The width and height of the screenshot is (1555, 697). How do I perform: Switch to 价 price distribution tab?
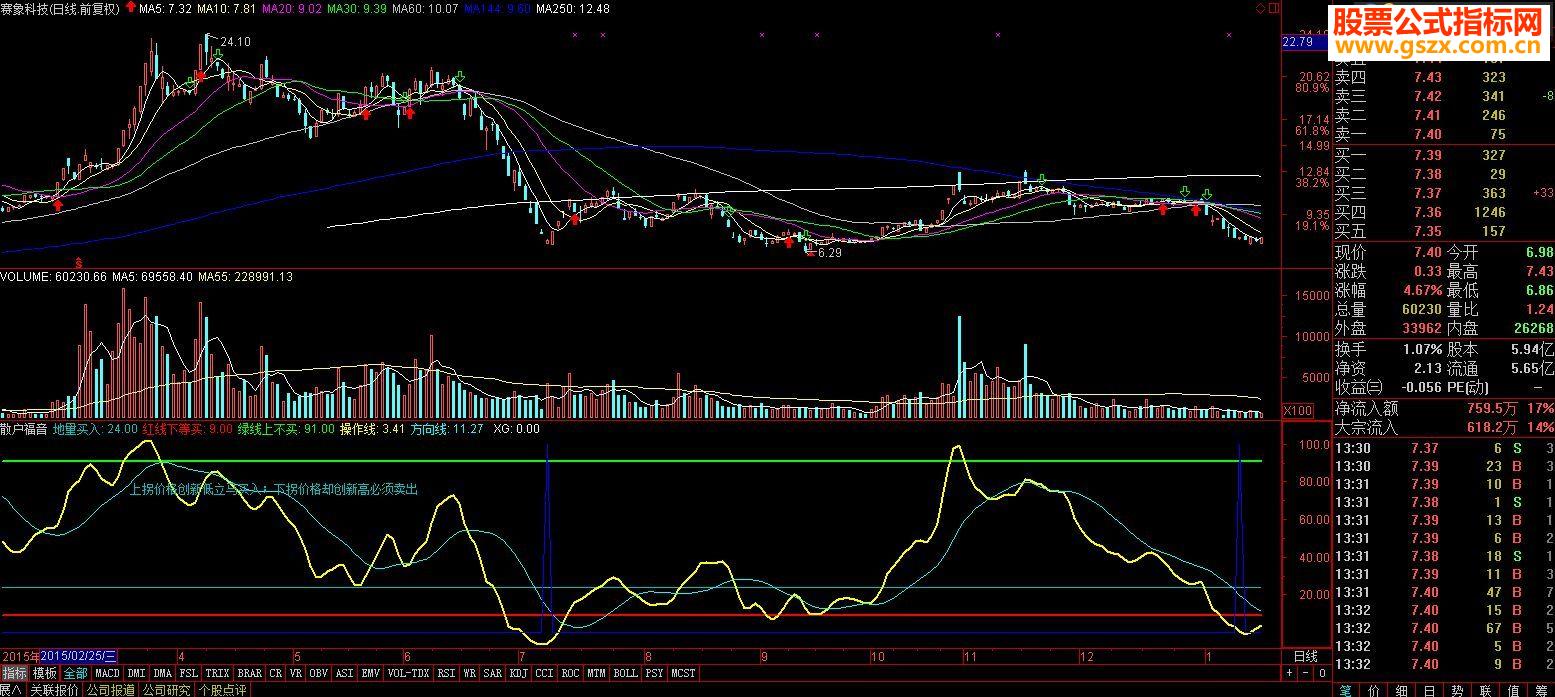tap(1374, 690)
